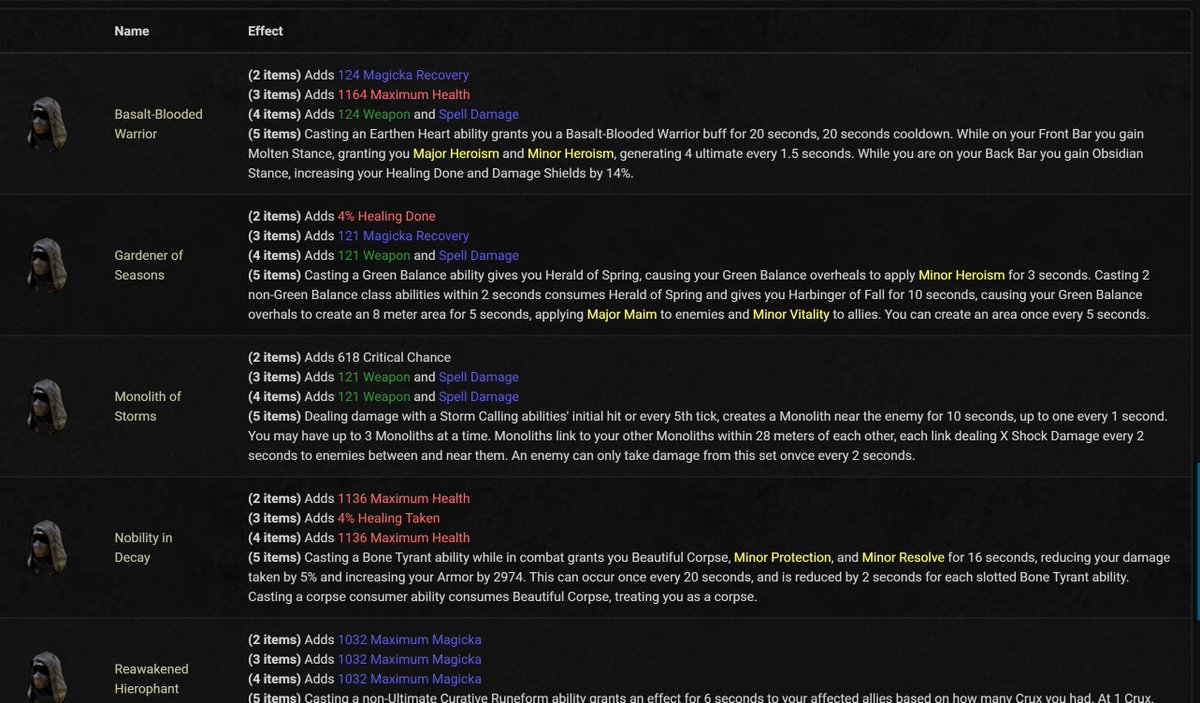Click 4% Healing Taken stat text

pos(389,518)
